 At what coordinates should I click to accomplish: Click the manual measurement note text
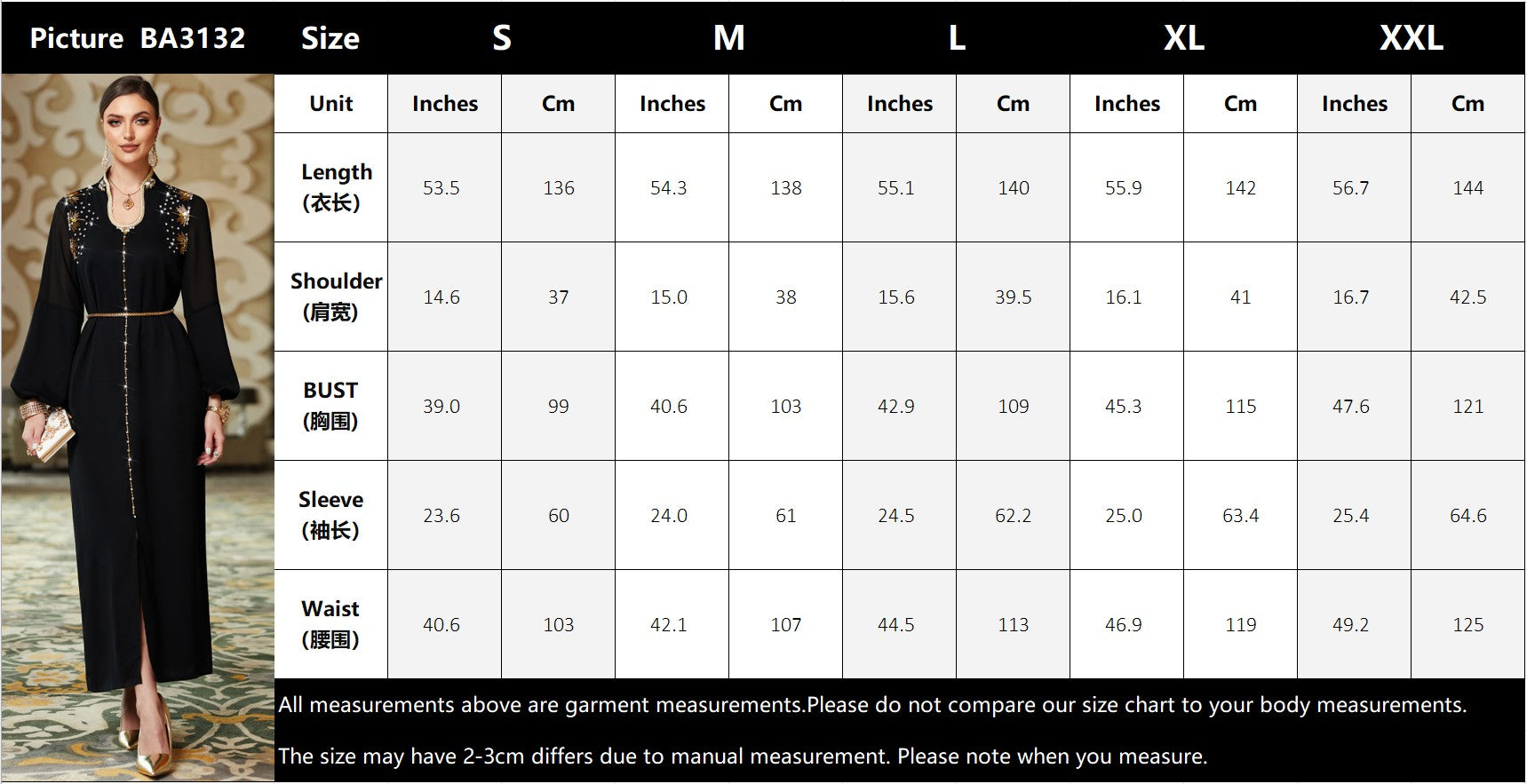[743, 756]
